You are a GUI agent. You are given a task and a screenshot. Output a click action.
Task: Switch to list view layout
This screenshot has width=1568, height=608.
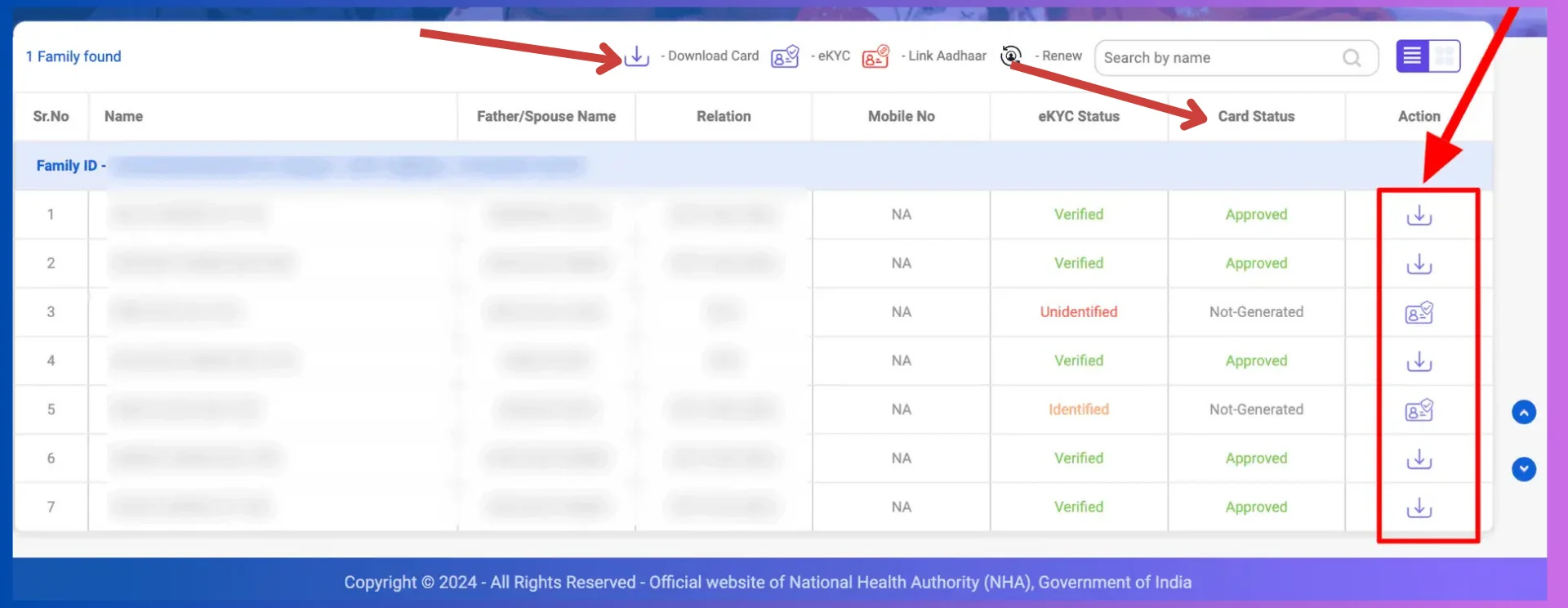pyautogui.click(x=1412, y=56)
